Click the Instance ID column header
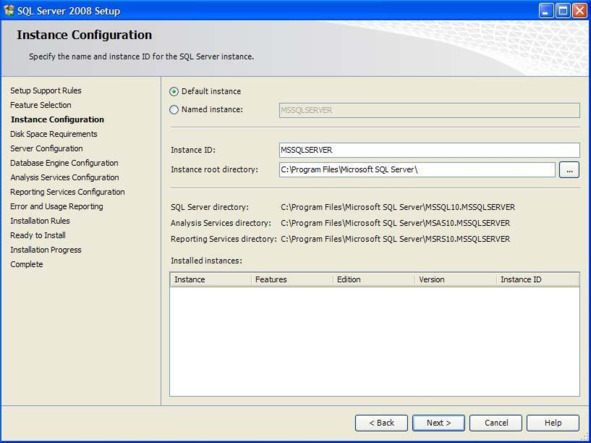Screen dimensions: 591x443 pos(538,280)
